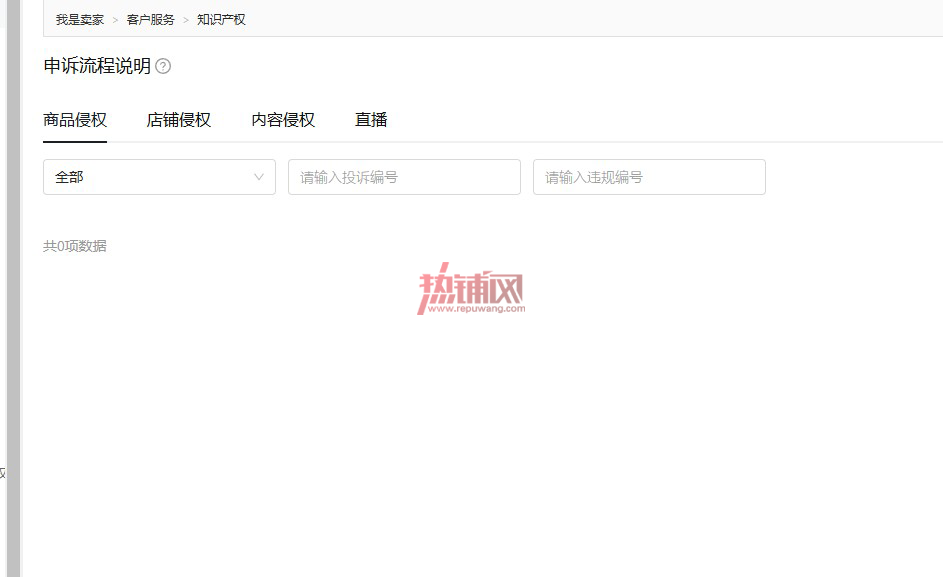The height and width of the screenshot is (577, 943).
Task: Open the 客户服务 breadcrumb link
Action: coord(150,20)
